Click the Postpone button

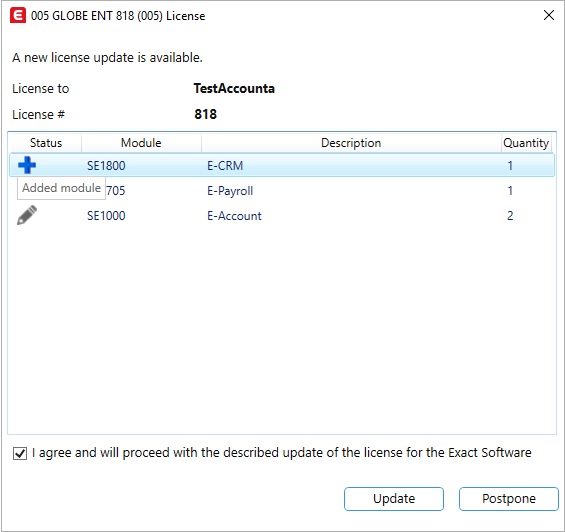click(x=508, y=499)
